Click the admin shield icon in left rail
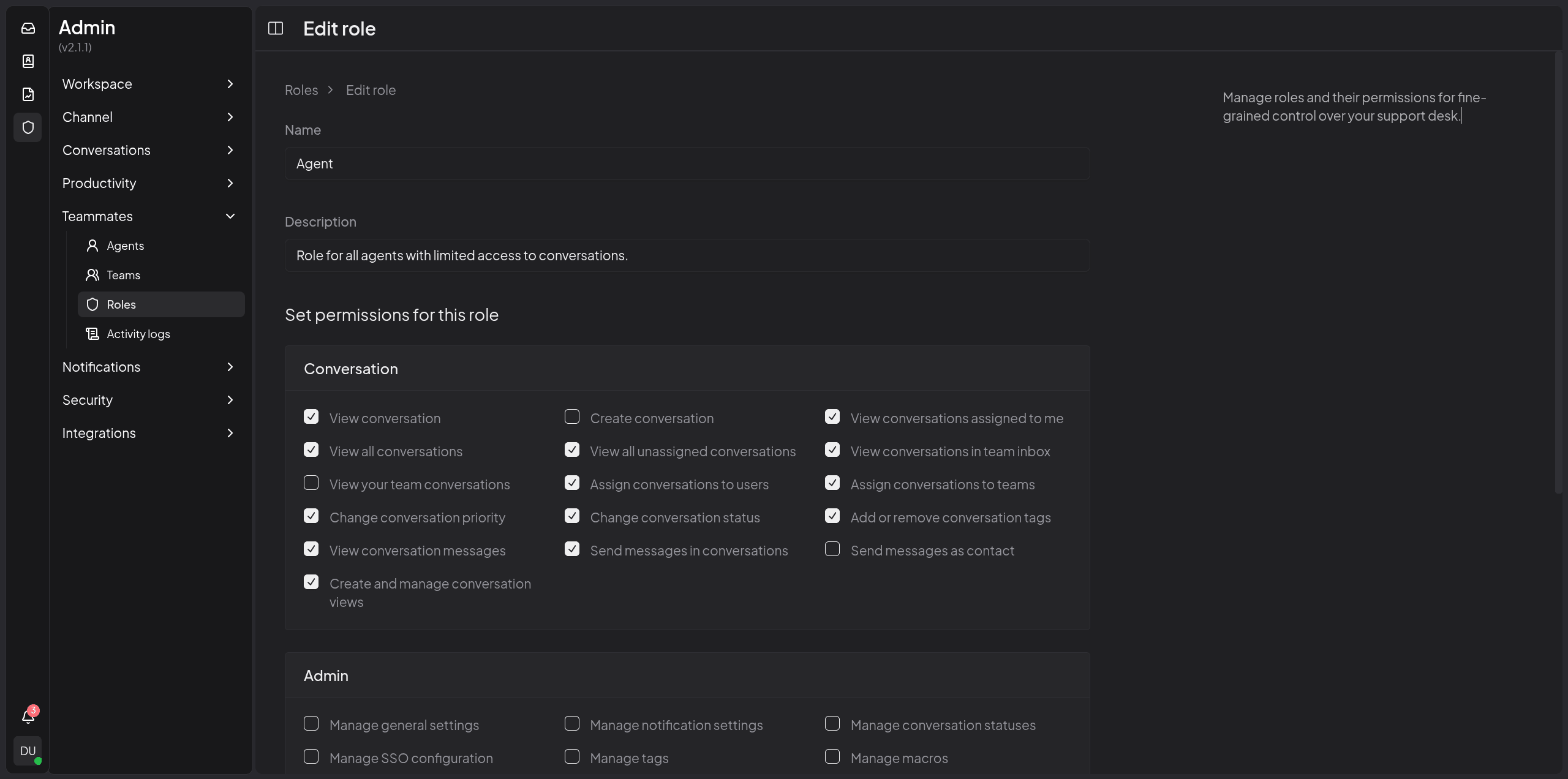 coord(28,127)
